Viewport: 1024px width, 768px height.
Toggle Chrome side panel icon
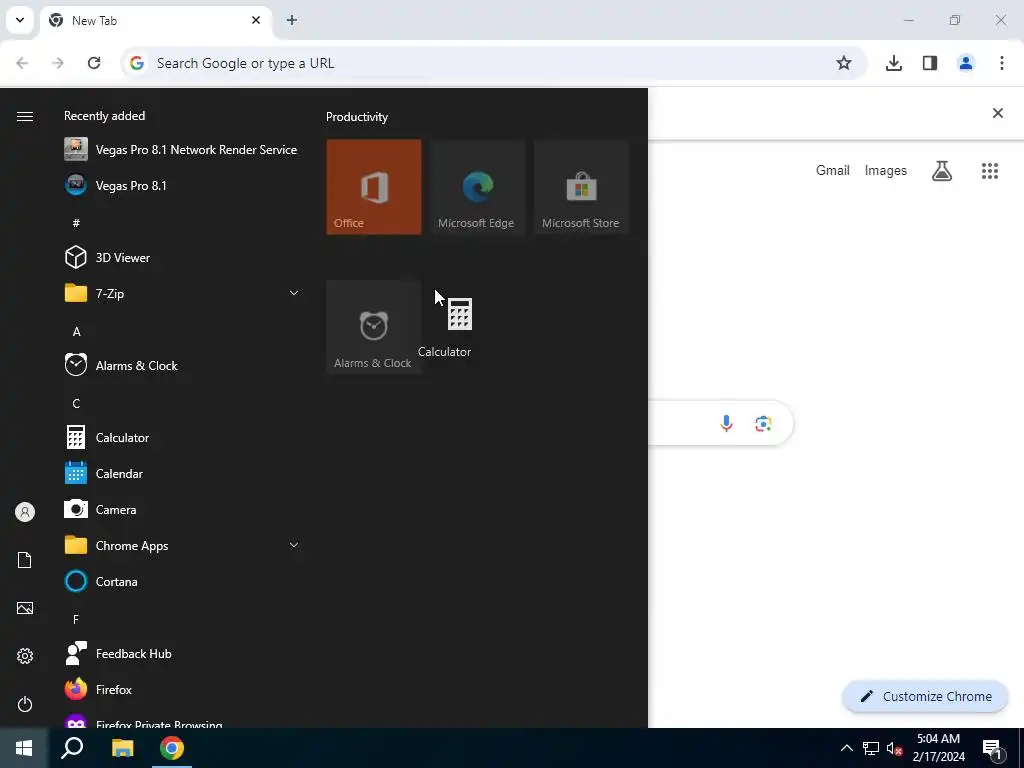pyautogui.click(x=930, y=63)
